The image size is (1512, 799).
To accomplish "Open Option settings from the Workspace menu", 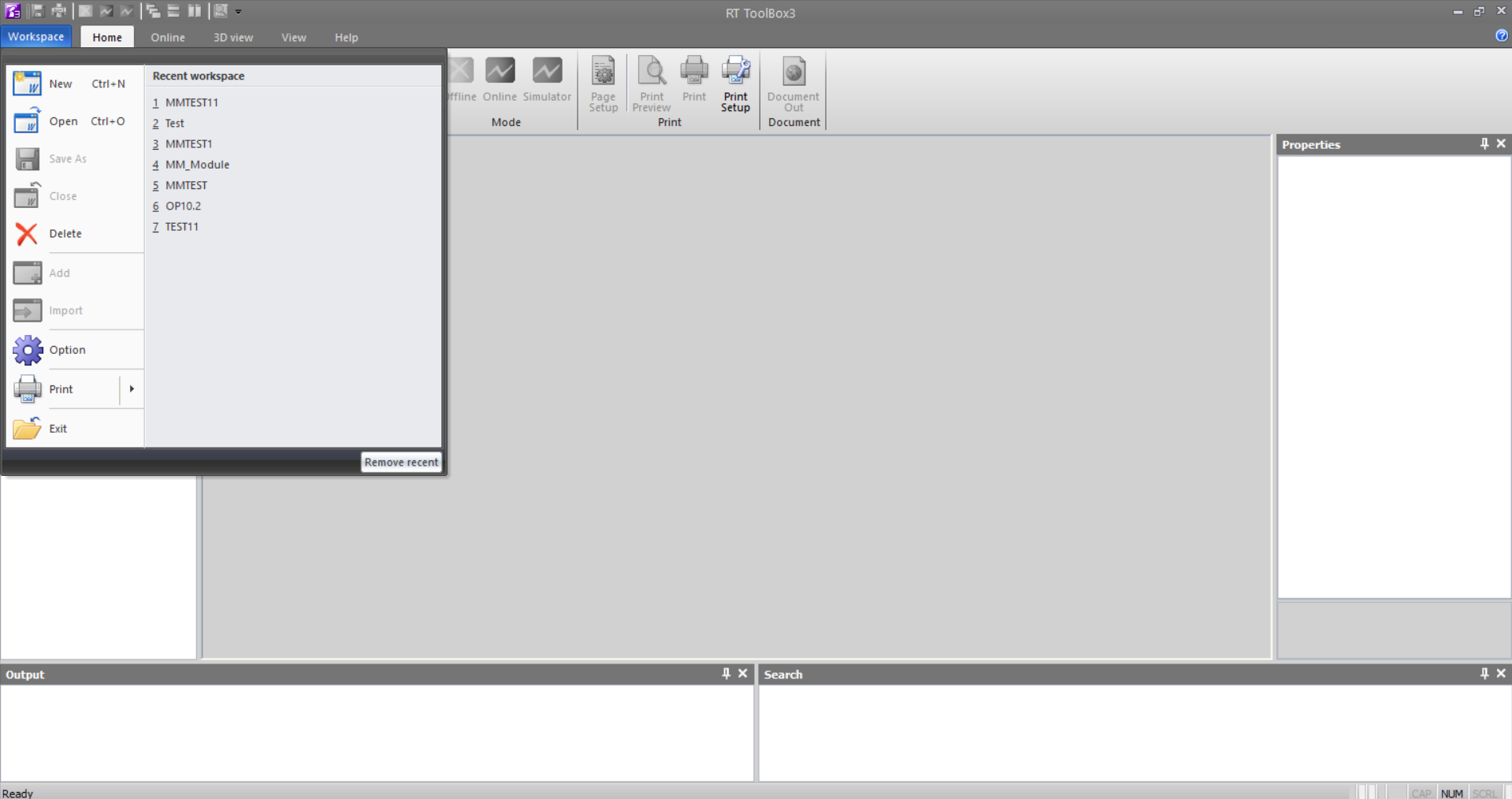I will pos(76,350).
